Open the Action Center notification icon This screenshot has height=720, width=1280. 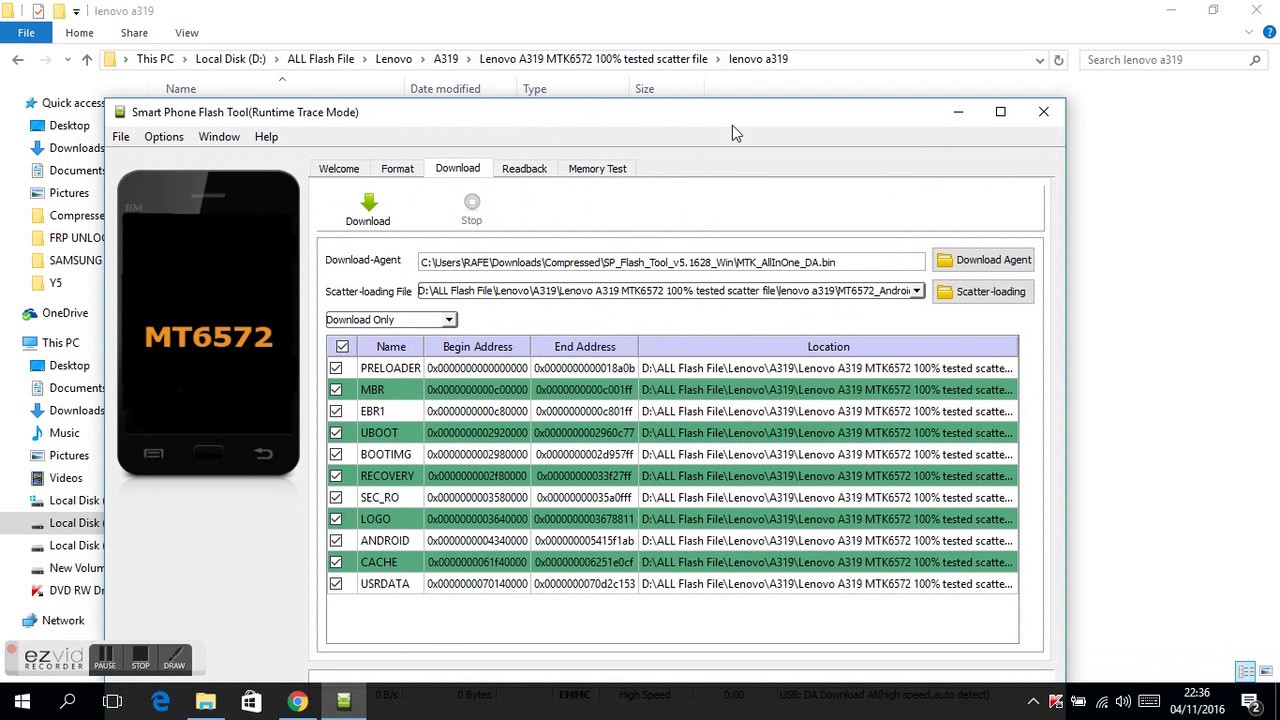pos(1250,702)
